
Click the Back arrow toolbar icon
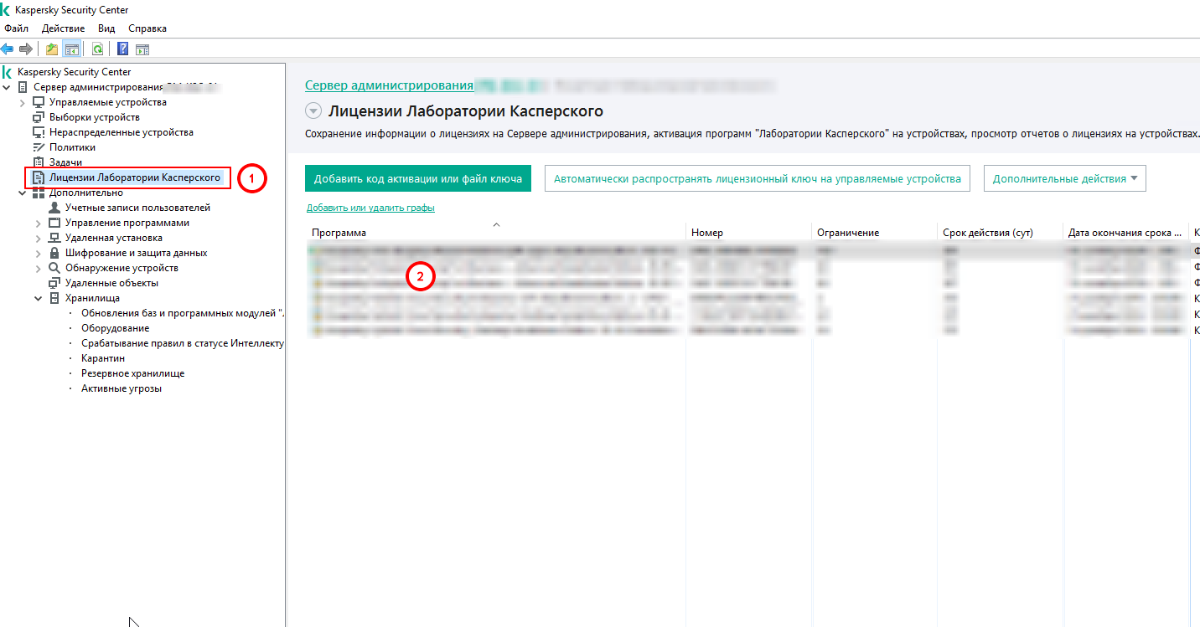8,48
